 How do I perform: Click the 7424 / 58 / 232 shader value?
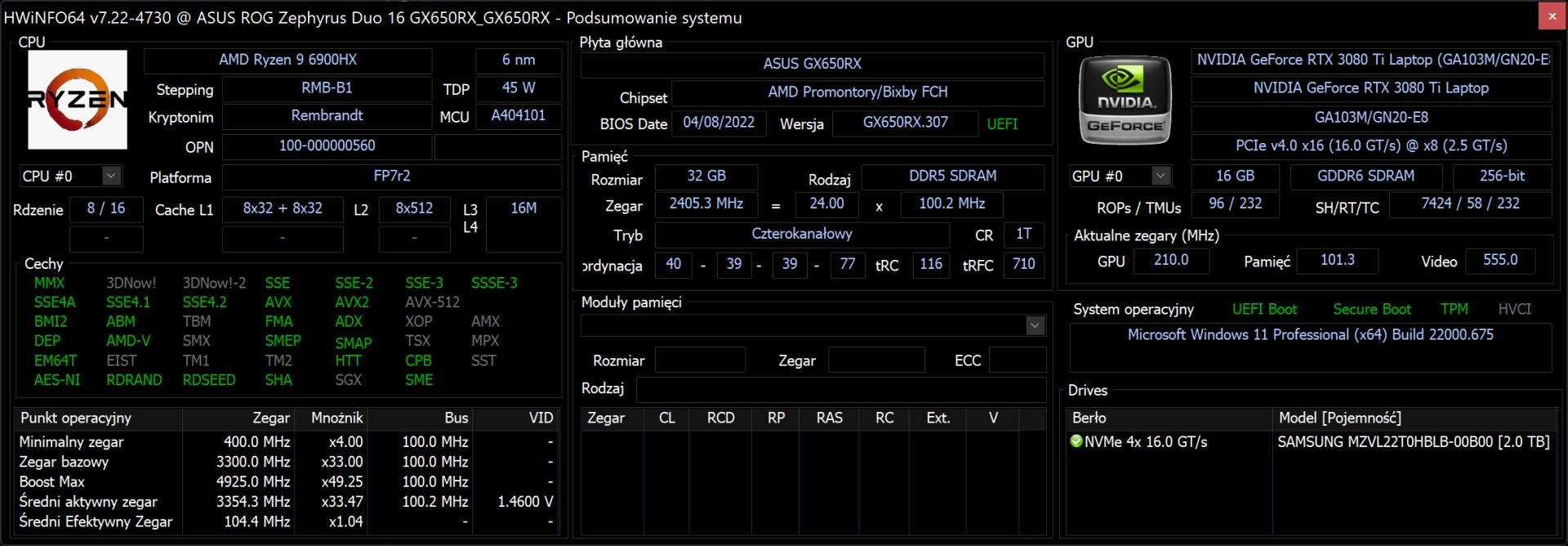pos(1470,204)
